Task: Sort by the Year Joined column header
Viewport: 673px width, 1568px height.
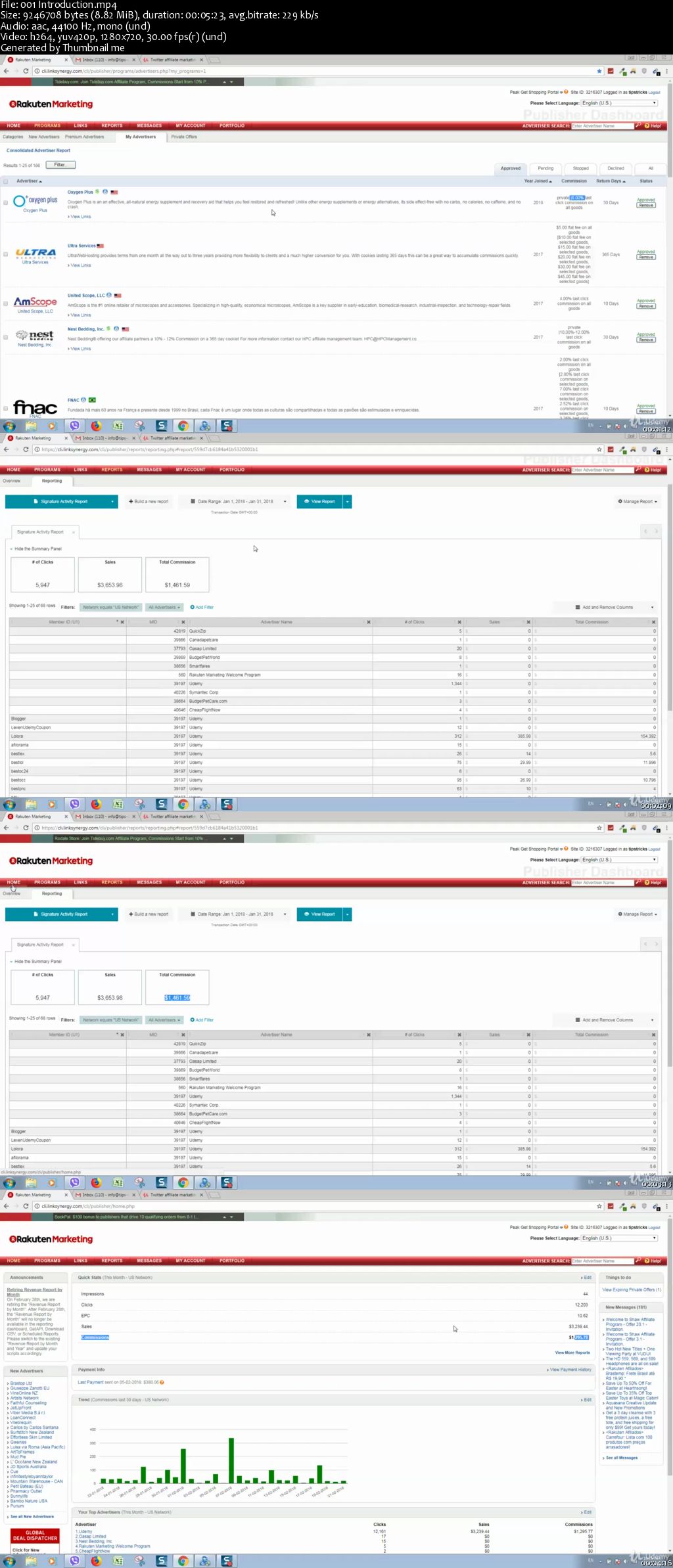Action: [x=538, y=181]
